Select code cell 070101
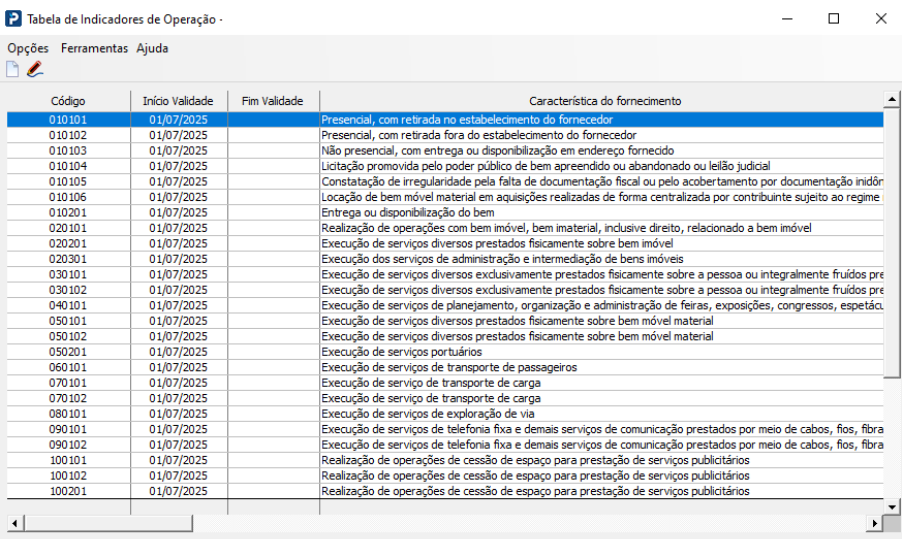Screen dimensions: 902x543 (x=68, y=384)
